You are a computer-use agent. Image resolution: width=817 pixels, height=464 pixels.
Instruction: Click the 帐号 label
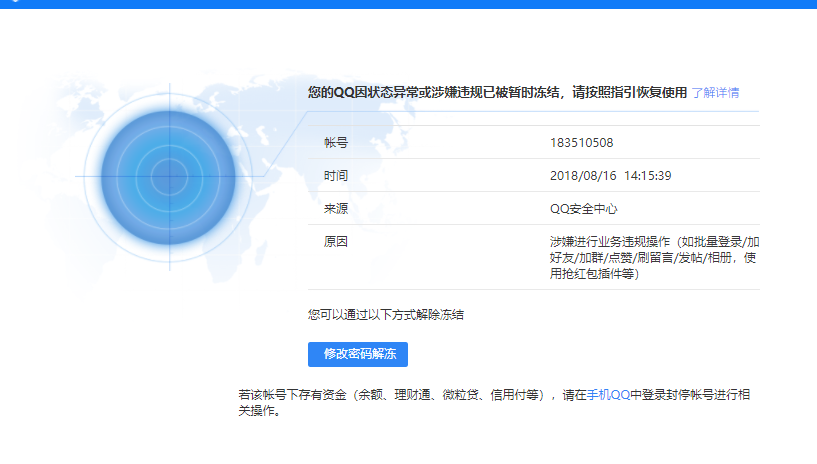(x=336, y=143)
